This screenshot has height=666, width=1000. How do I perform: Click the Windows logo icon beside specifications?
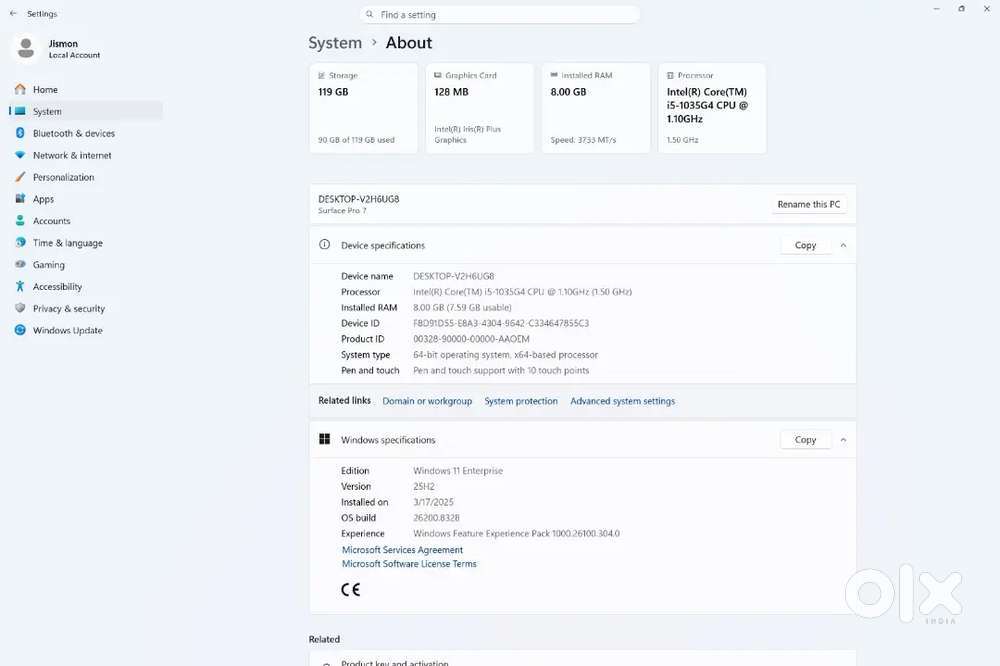(325, 439)
